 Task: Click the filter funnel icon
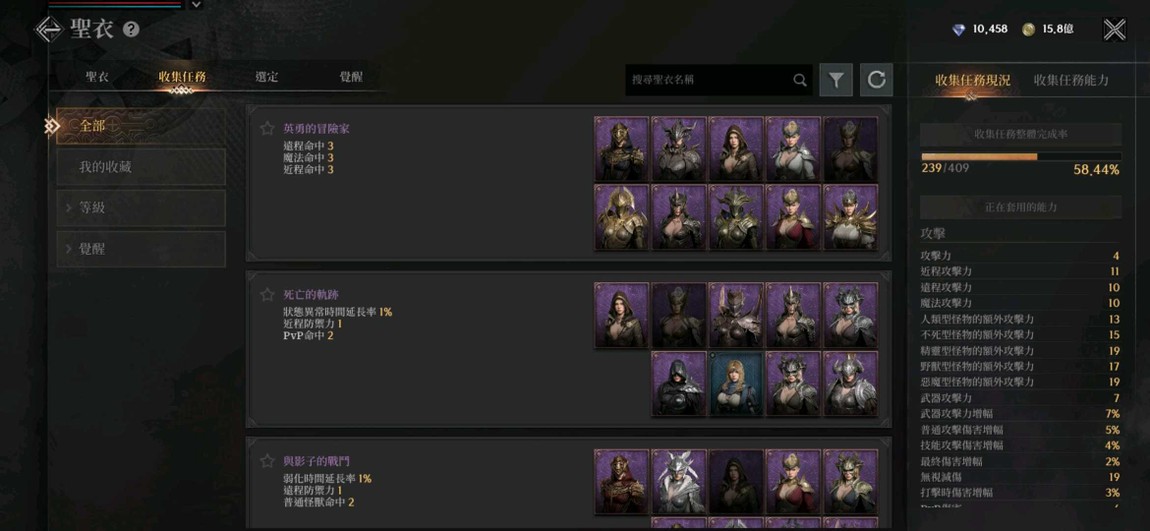(x=836, y=80)
